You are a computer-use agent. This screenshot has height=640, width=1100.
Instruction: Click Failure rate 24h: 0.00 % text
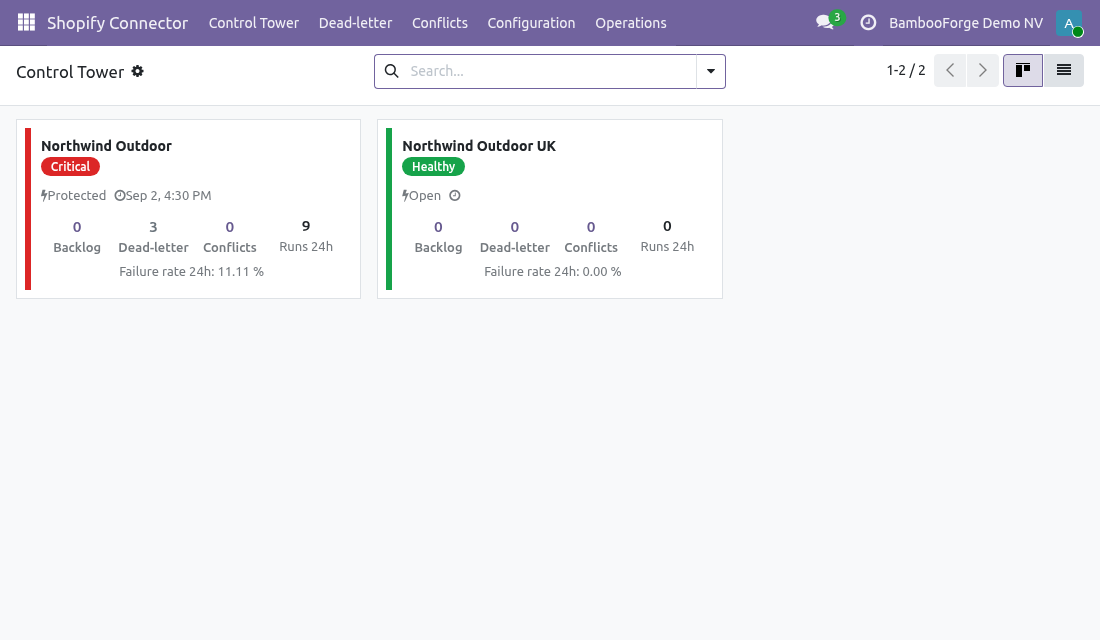(x=553, y=272)
